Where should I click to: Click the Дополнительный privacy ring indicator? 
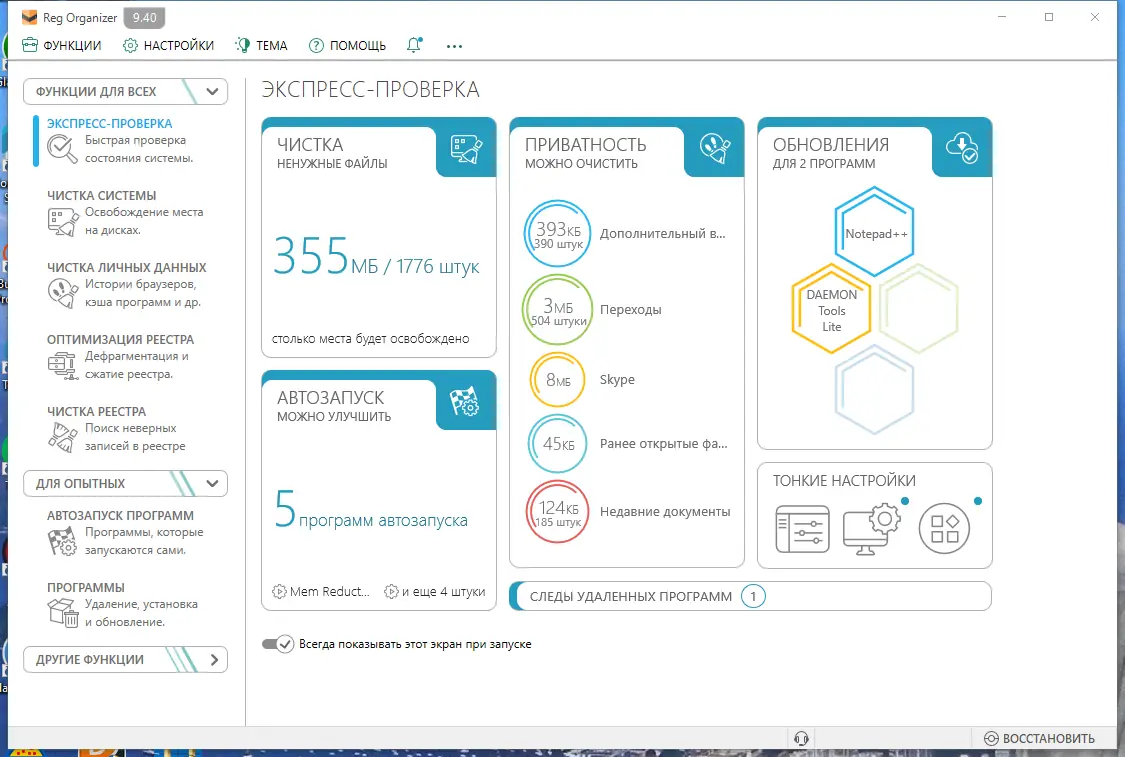(558, 233)
